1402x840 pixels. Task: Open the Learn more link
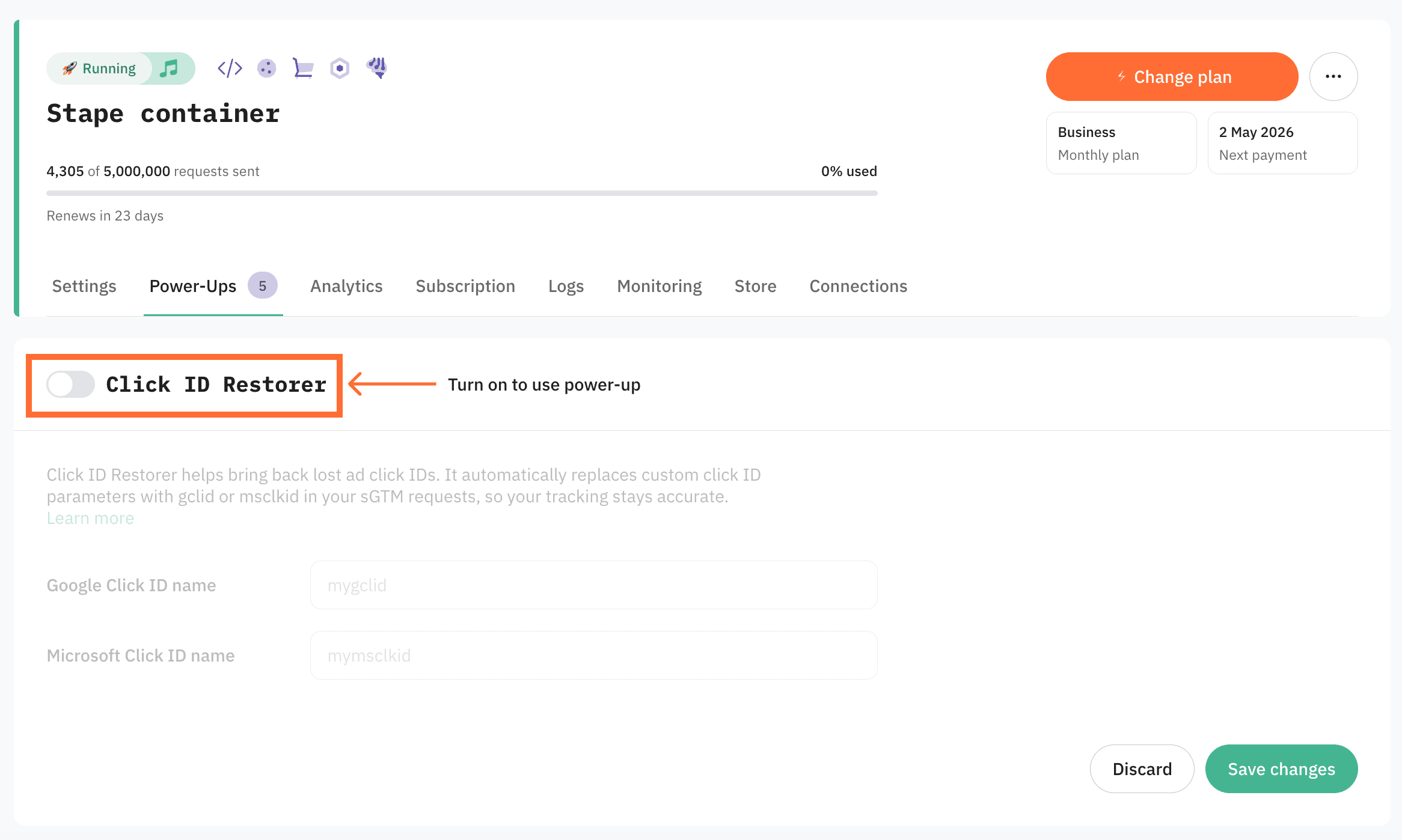tap(90, 517)
